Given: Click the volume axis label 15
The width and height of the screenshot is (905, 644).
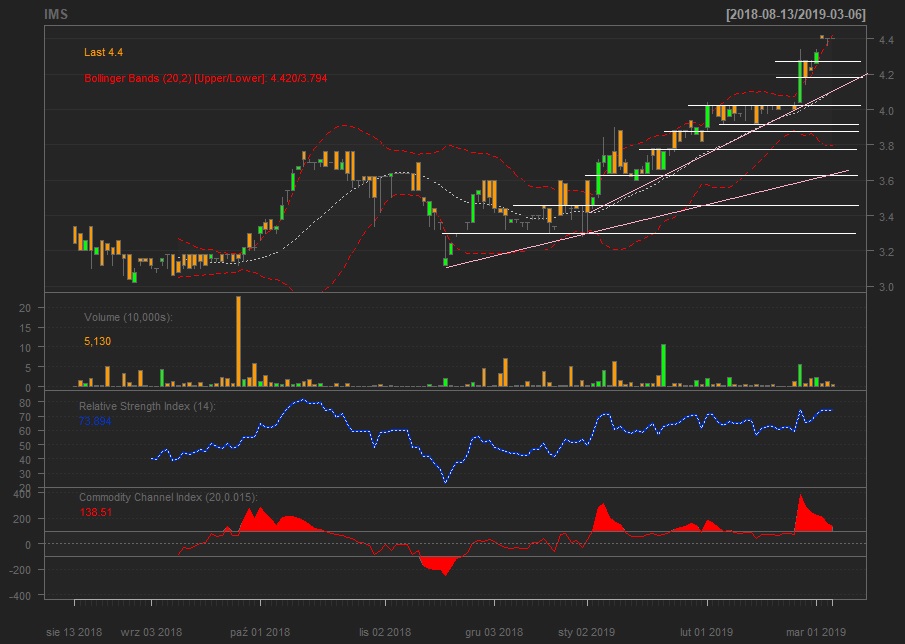Looking at the screenshot, I should click(x=24, y=328).
